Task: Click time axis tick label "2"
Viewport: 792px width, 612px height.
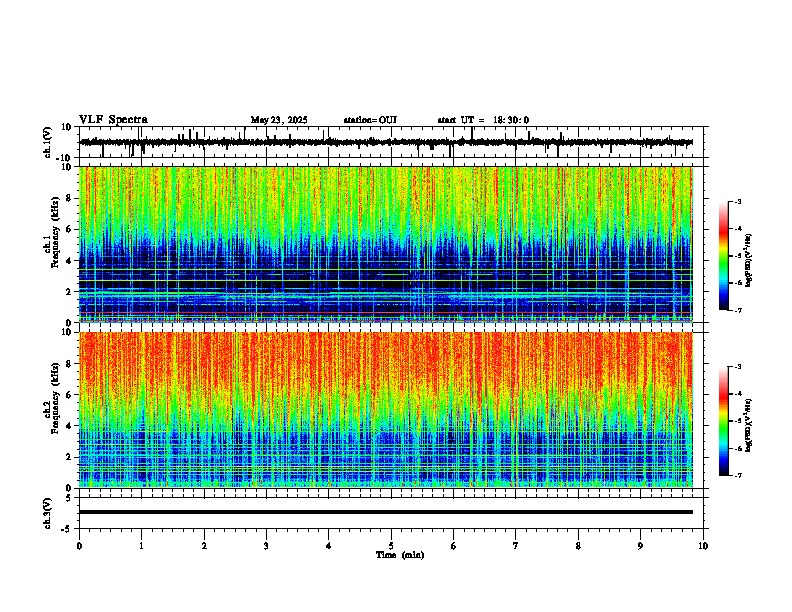Action: click(x=204, y=546)
